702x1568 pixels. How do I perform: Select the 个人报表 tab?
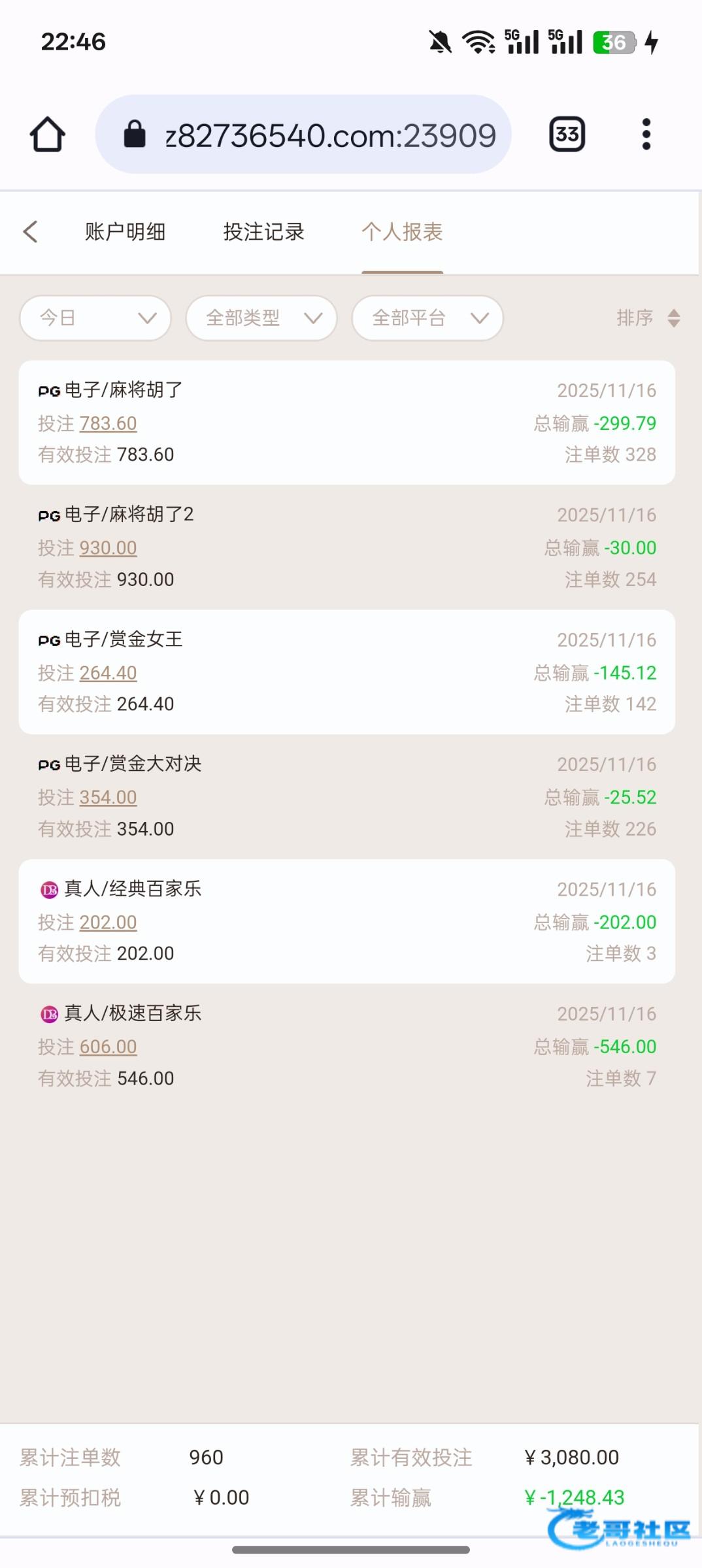[x=402, y=232]
